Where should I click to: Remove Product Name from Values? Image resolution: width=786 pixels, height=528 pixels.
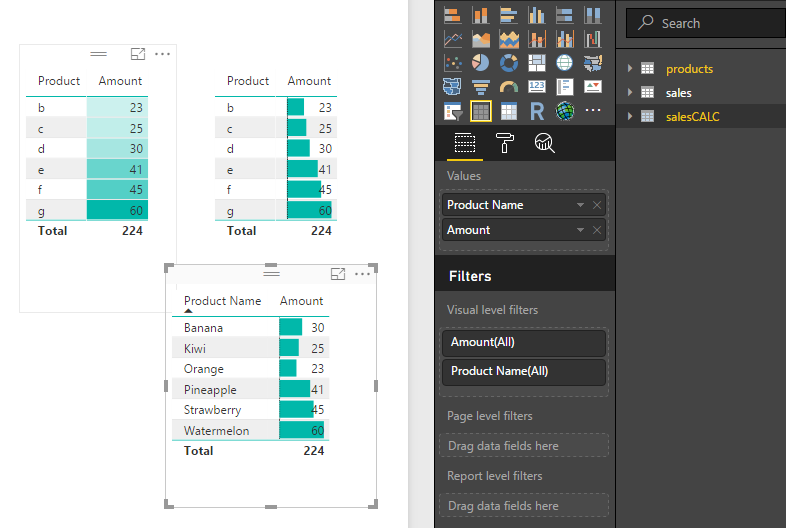(x=597, y=205)
